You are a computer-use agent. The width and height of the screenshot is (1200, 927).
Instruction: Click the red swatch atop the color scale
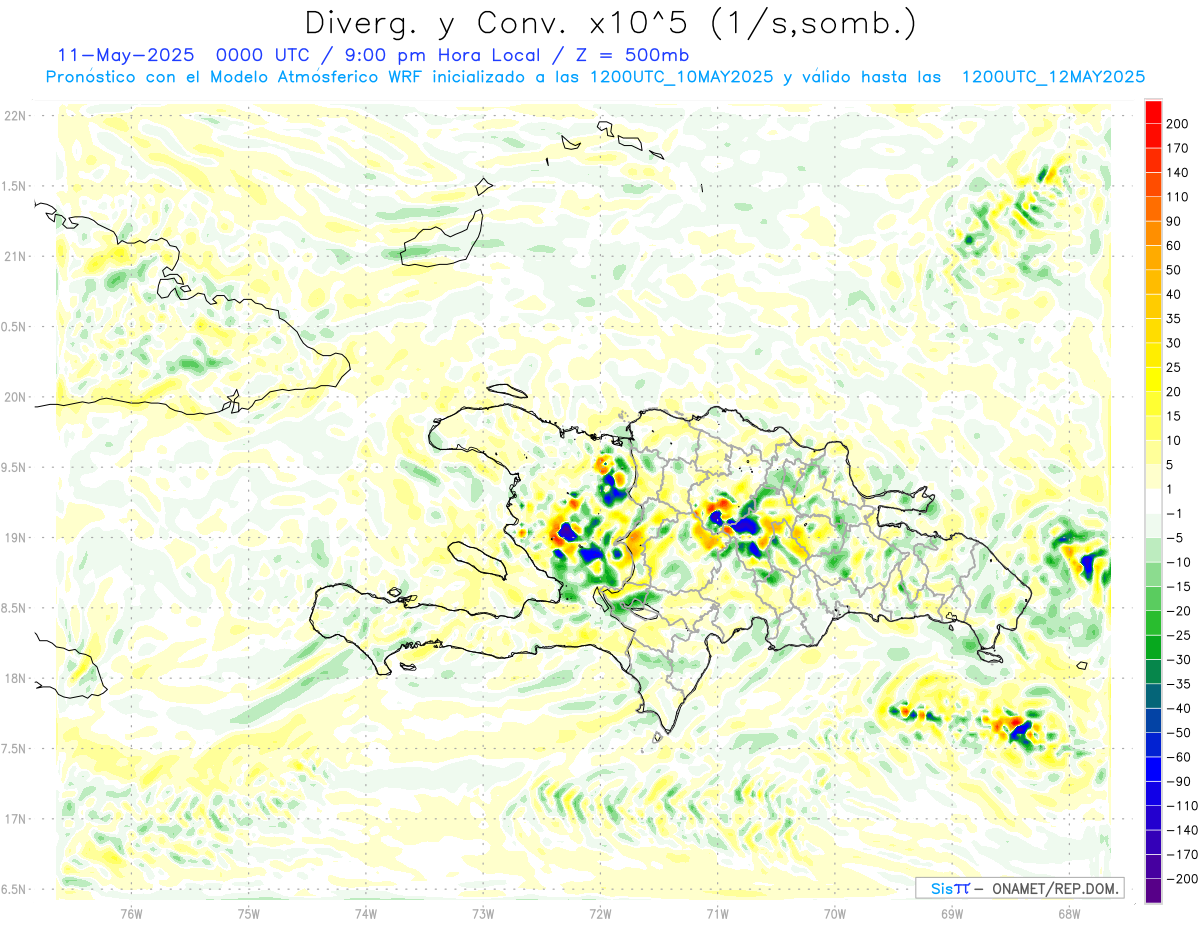[x=1153, y=112]
